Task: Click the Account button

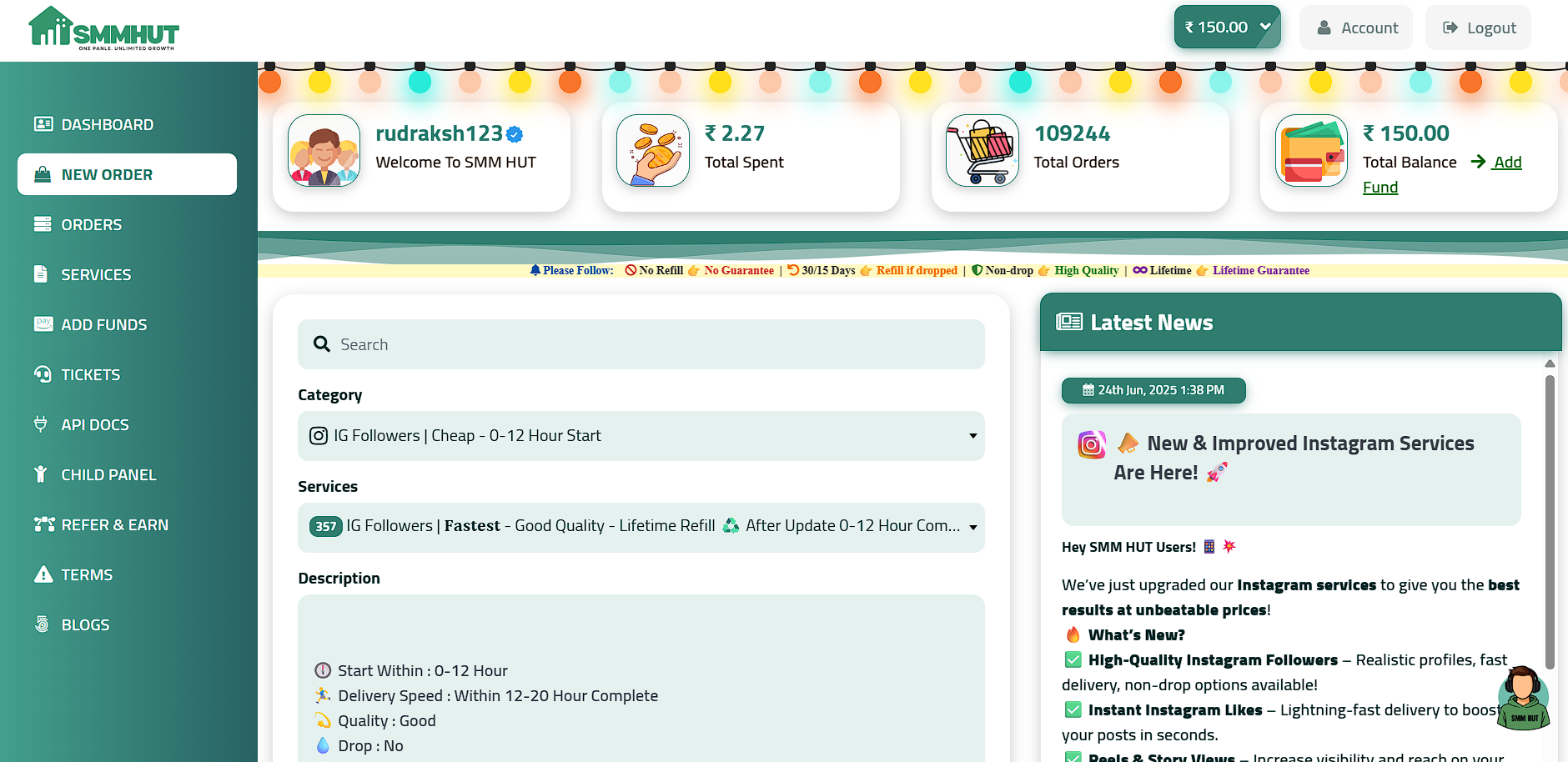Action: point(1355,27)
